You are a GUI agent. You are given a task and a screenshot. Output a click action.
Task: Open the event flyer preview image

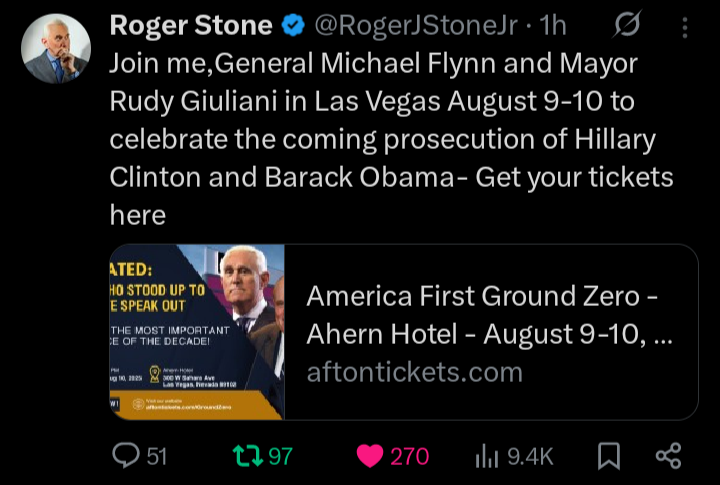[x=198, y=332]
